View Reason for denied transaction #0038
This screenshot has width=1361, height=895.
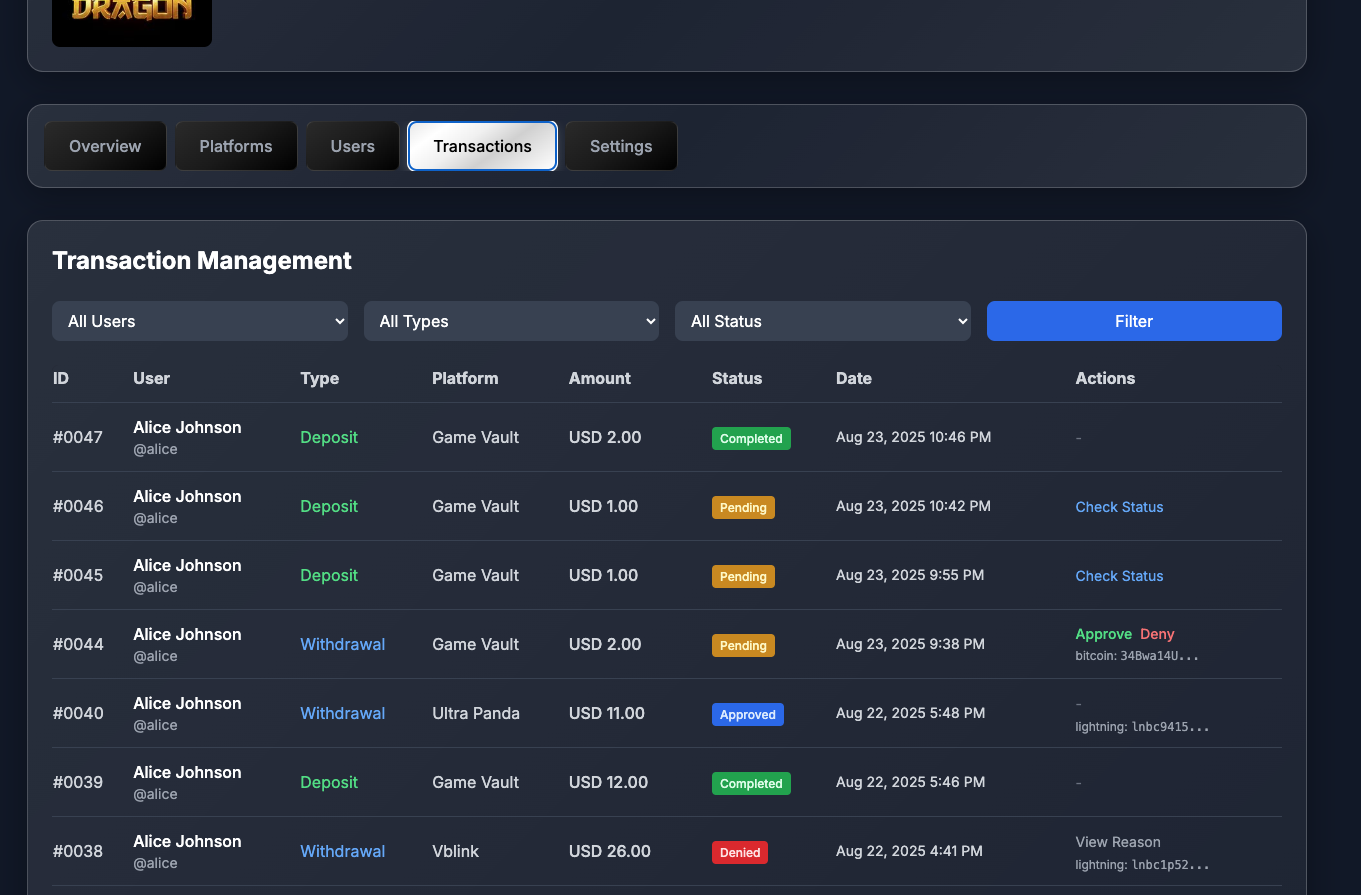coord(1117,842)
